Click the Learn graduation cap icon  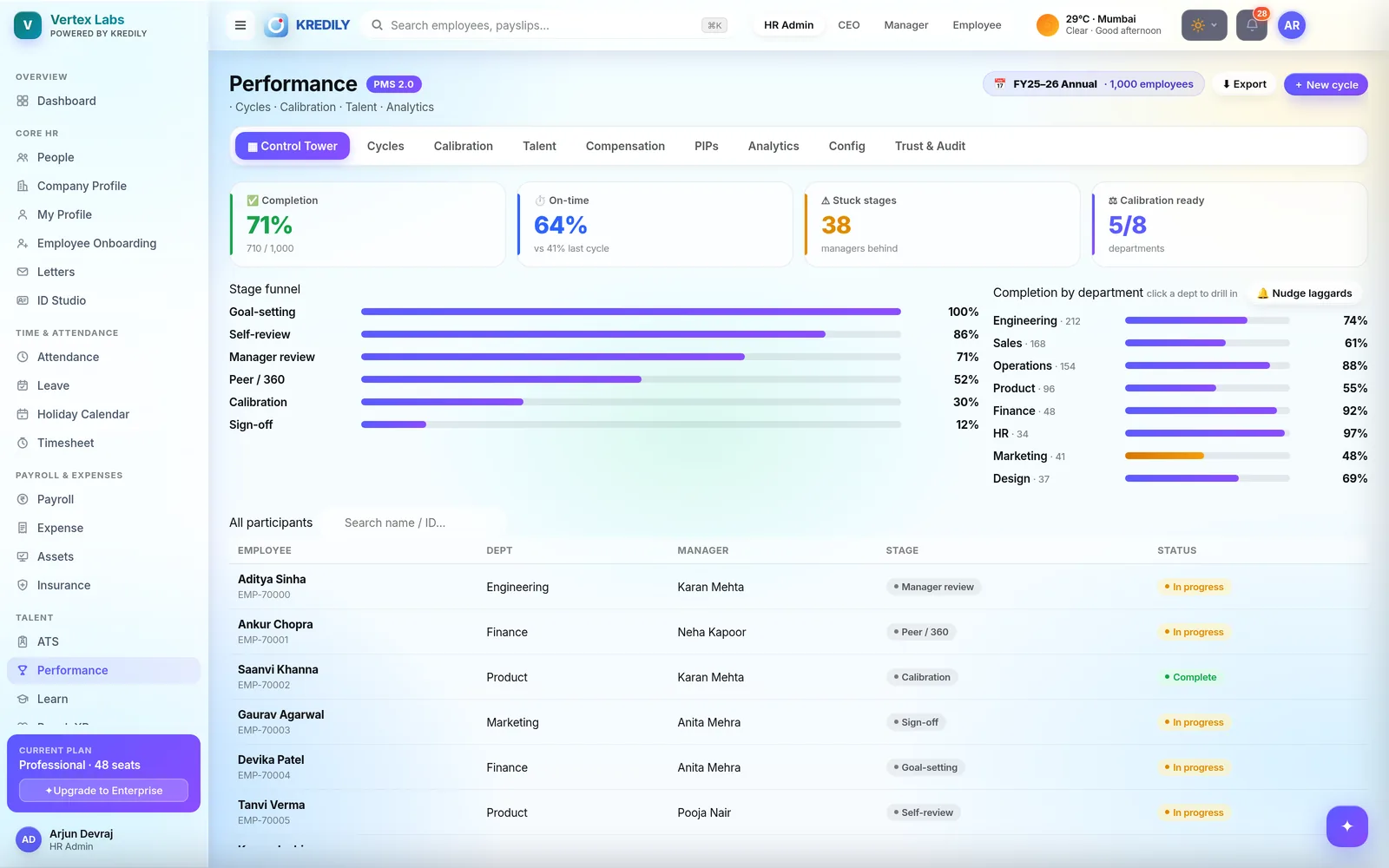coord(23,699)
